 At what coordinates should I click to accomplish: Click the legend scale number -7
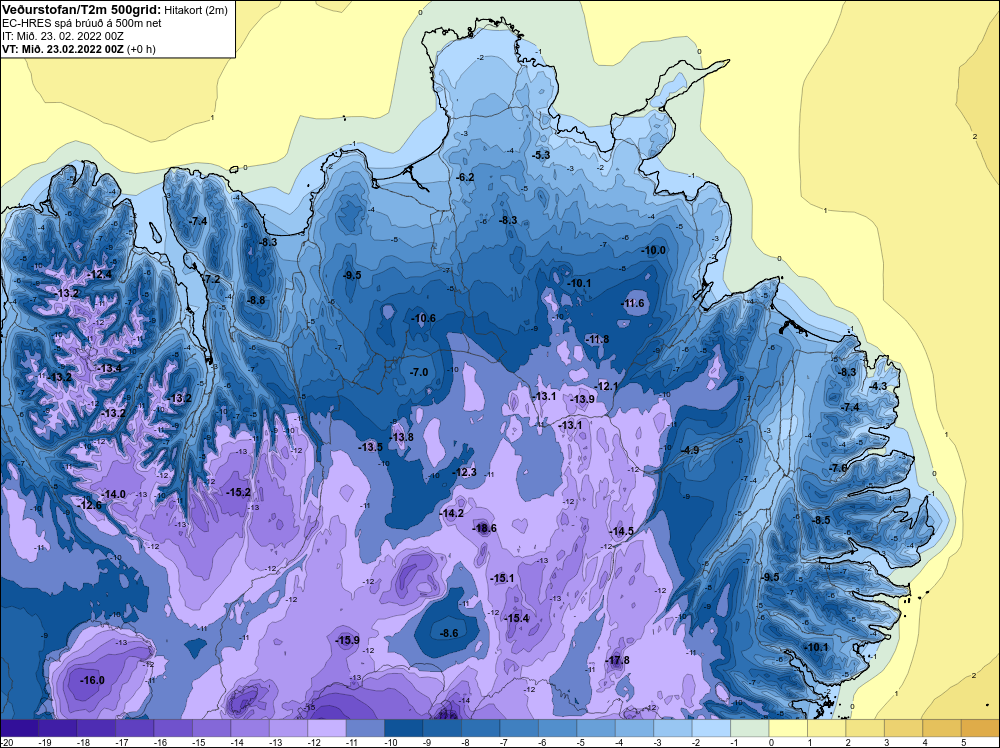coord(506,742)
